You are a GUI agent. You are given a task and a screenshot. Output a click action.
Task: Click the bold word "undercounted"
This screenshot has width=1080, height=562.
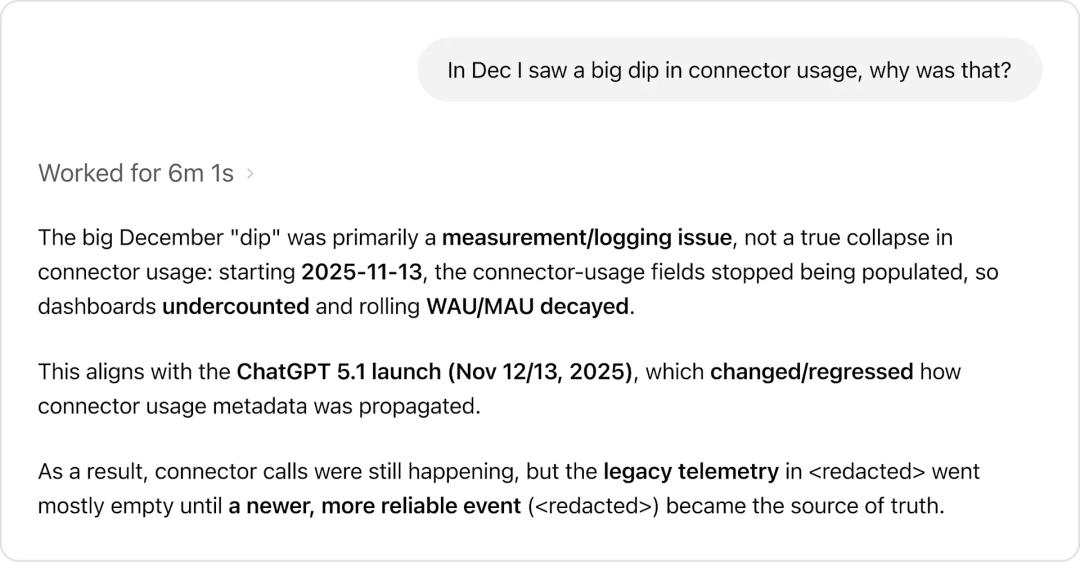235,306
